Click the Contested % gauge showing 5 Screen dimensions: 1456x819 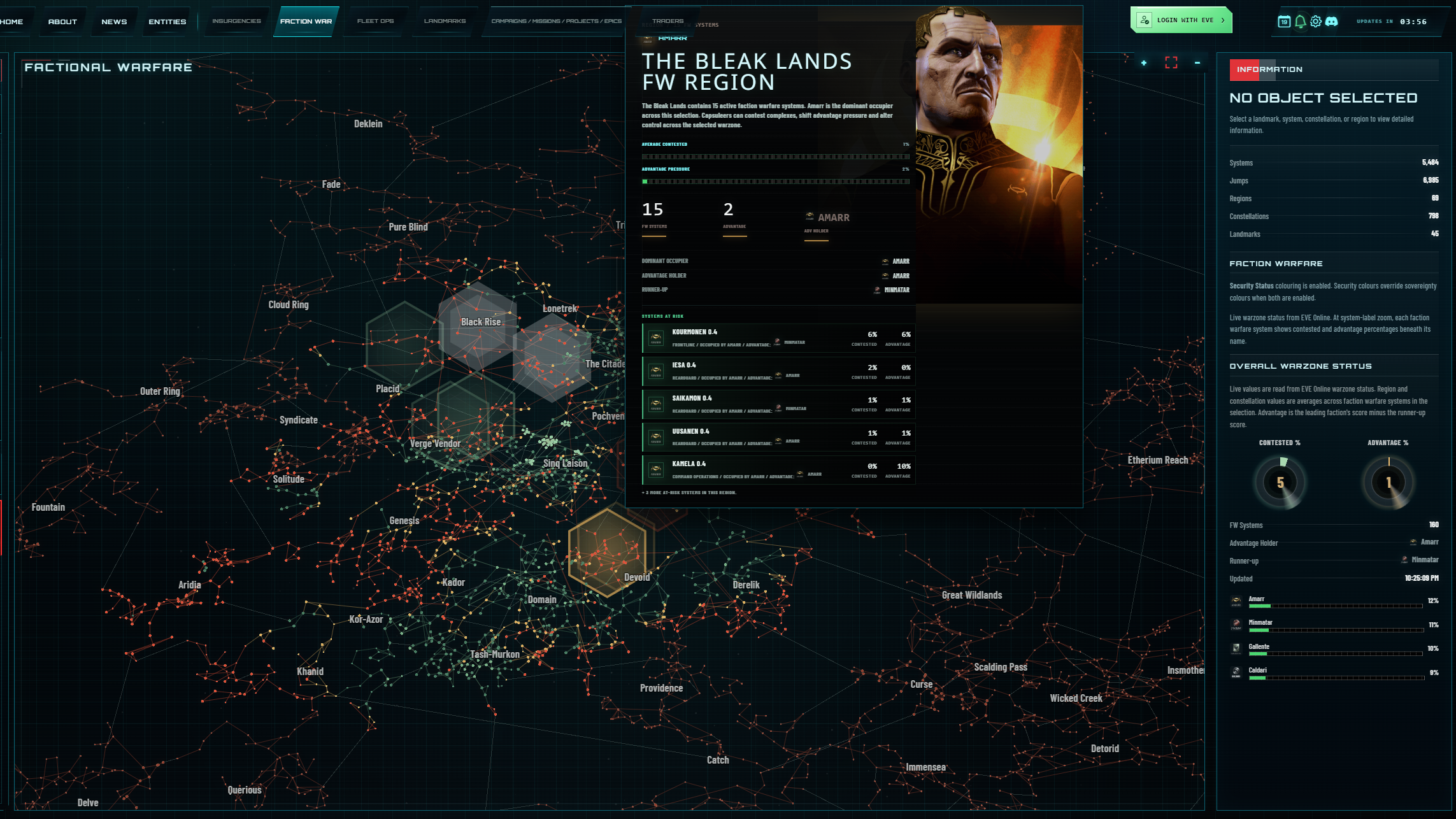[x=1280, y=483]
